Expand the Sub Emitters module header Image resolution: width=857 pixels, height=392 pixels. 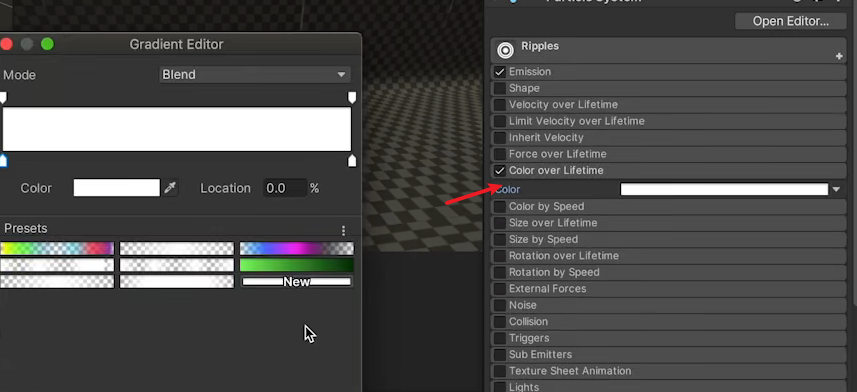point(668,354)
